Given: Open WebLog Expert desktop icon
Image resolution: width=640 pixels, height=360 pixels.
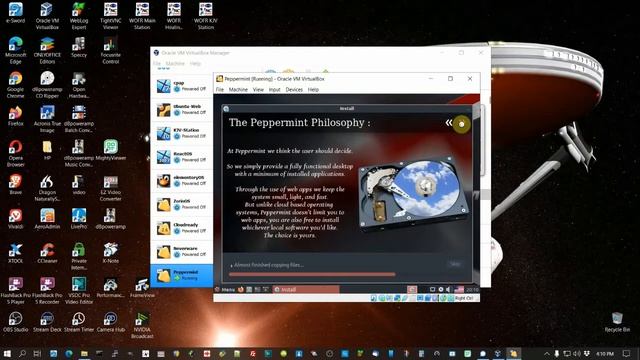Looking at the screenshot, I should [79, 16].
